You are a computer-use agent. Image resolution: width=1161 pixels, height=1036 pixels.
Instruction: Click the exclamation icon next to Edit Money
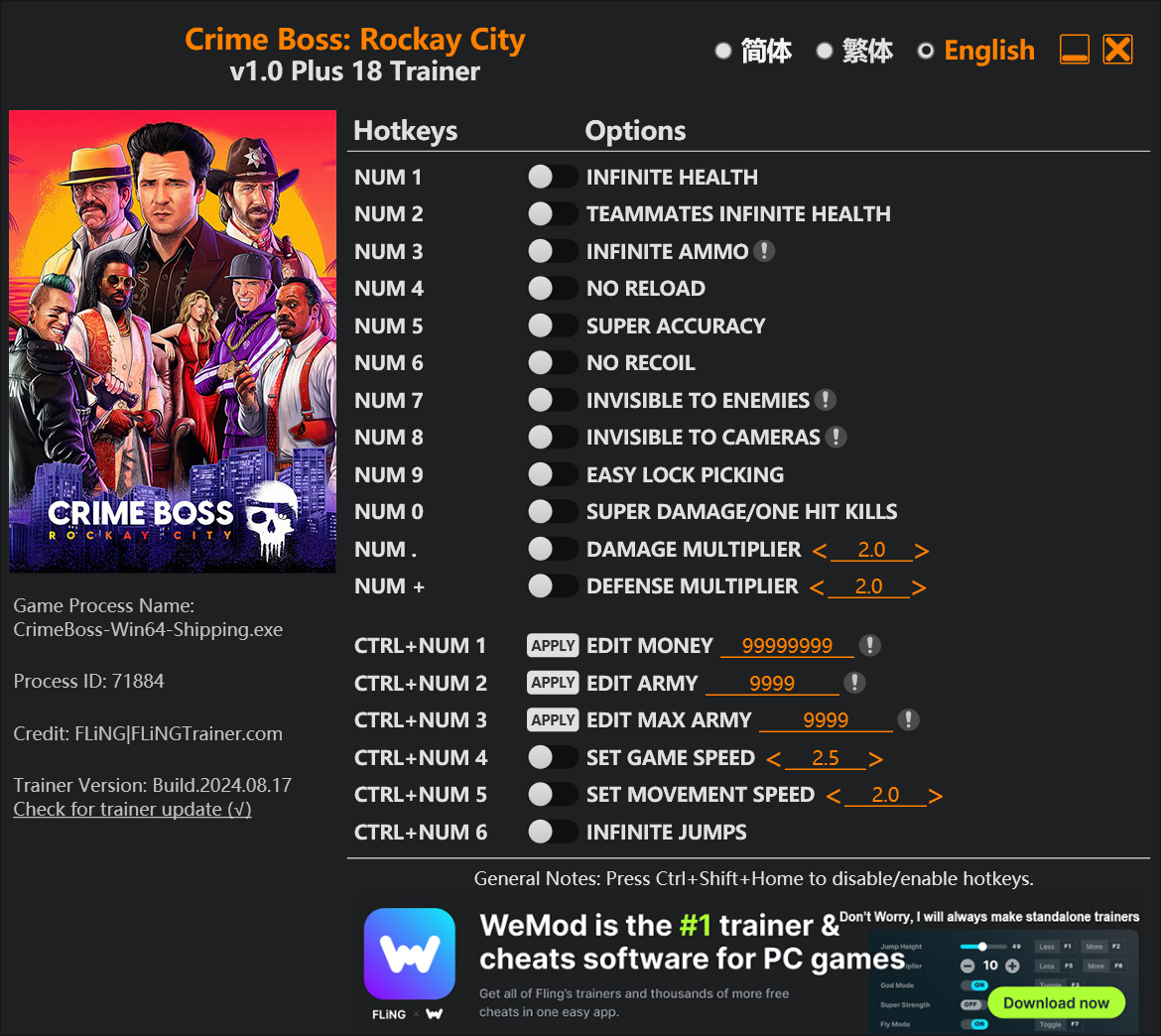tap(870, 645)
